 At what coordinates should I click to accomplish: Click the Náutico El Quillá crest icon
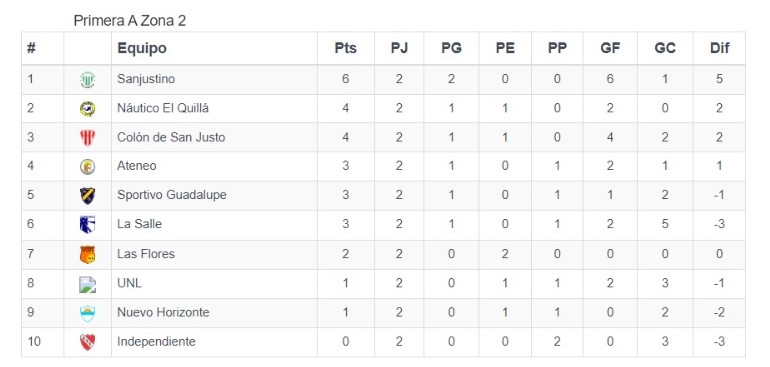[87, 109]
